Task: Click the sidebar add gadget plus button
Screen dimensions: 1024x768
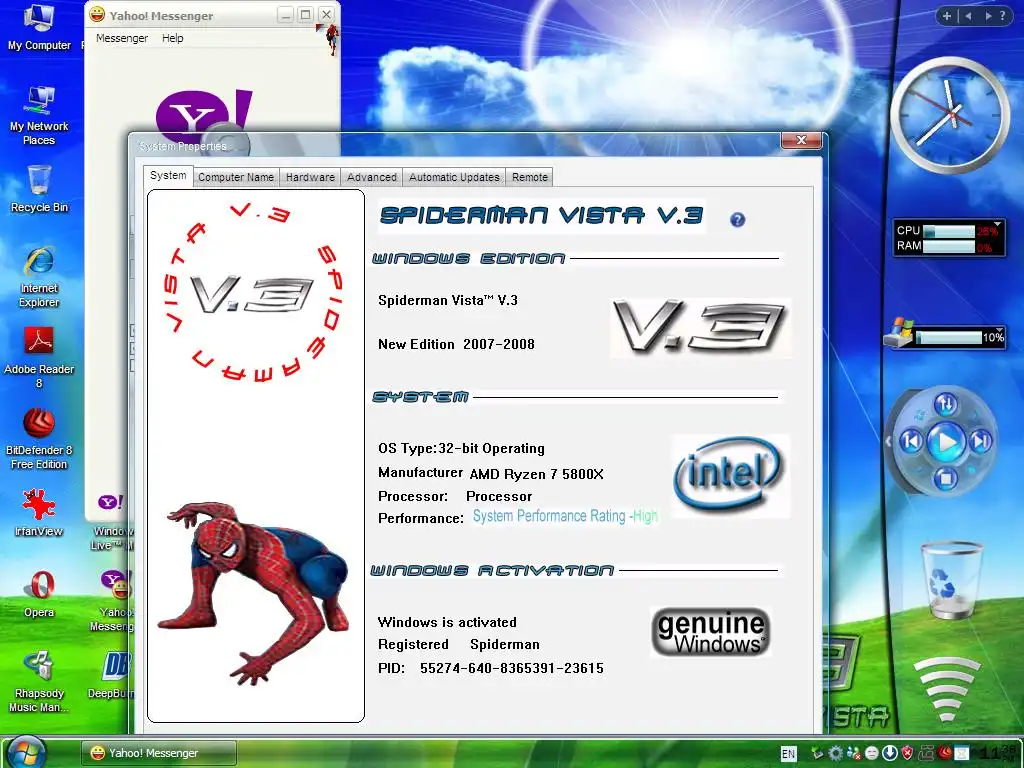Action: click(x=946, y=16)
